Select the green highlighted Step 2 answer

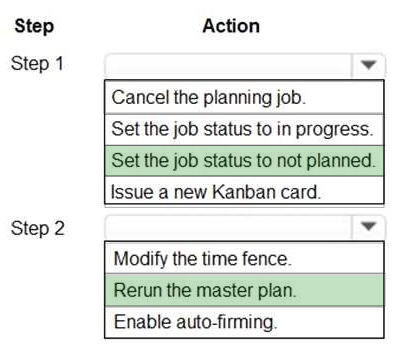[x=244, y=290]
